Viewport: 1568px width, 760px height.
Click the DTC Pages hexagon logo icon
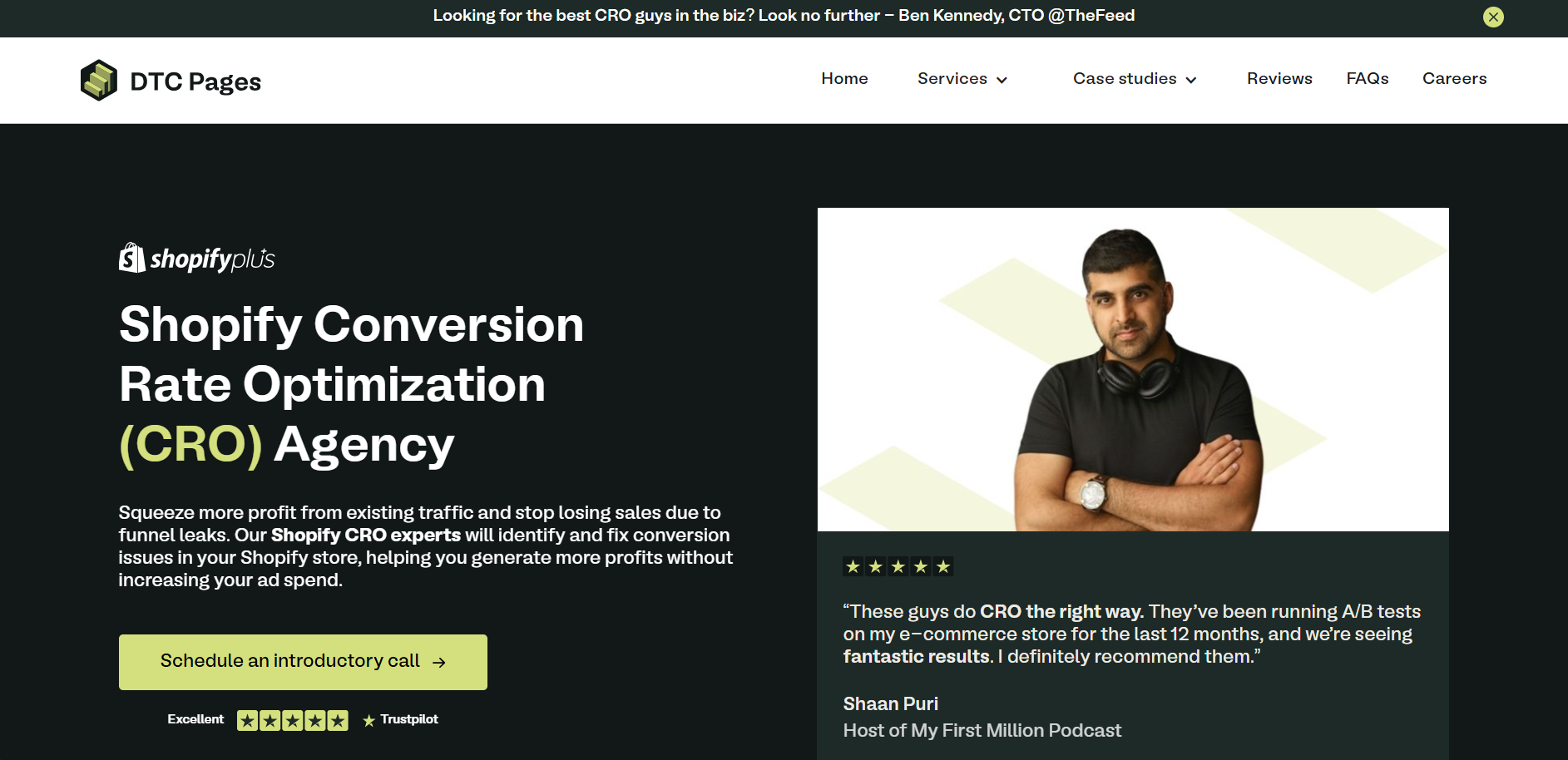tap(99, 80)
